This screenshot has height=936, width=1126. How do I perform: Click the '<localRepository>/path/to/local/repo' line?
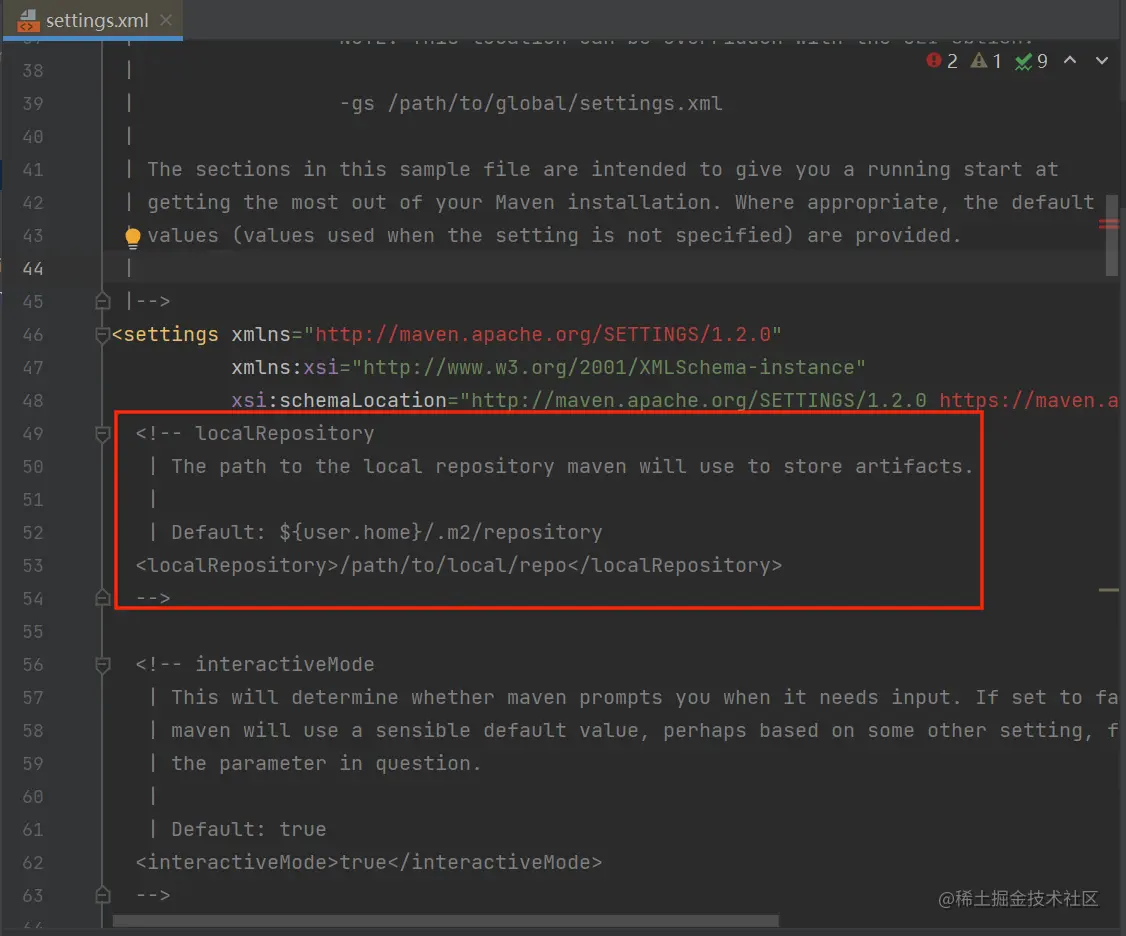(x=459, y=566)
